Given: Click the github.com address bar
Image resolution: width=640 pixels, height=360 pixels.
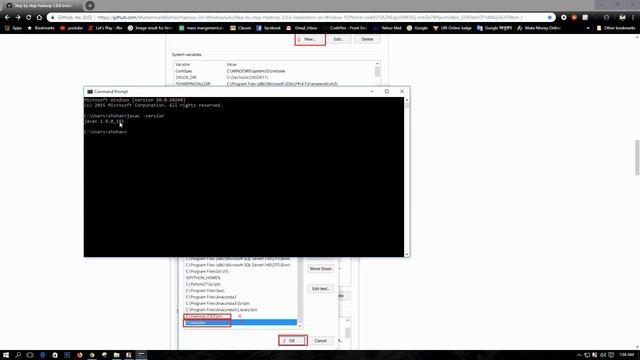Looking at the screenshot, I should tap(302, 18).
